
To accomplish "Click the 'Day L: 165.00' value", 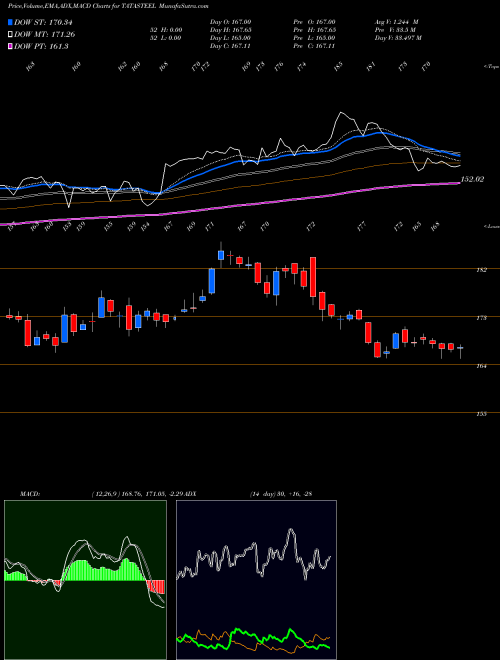I will point(230,38).
